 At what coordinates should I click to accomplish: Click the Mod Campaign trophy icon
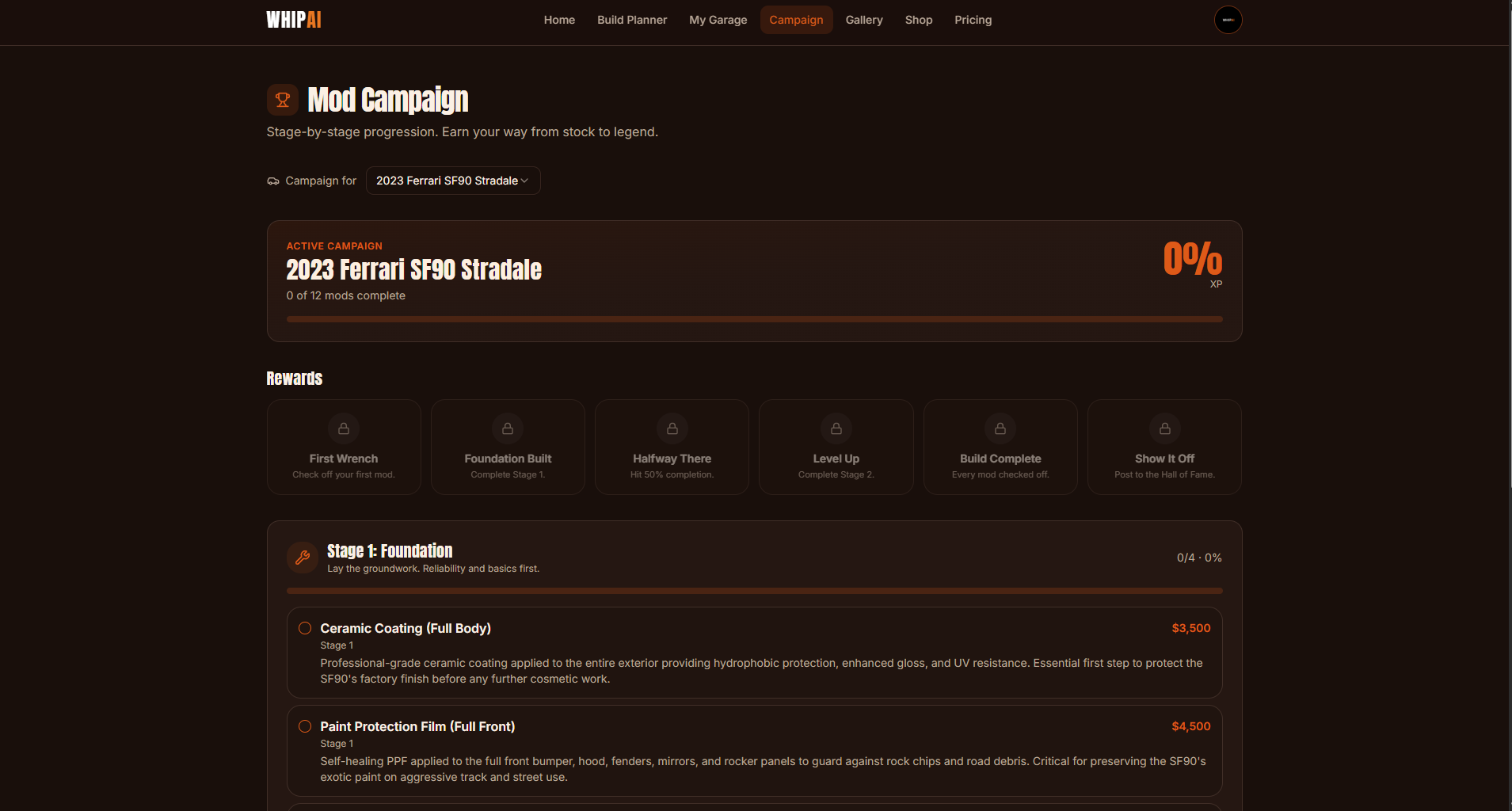283,100
